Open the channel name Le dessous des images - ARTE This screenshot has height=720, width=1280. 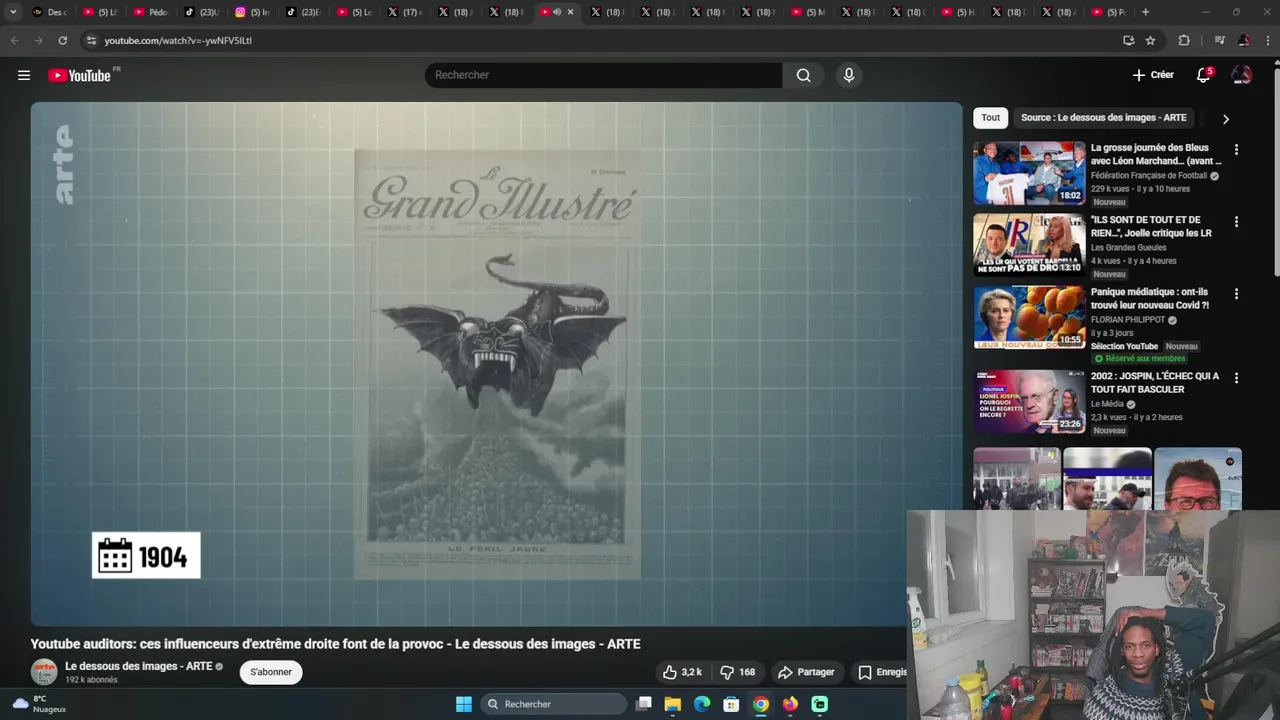pyautogui.click(x=138, y=666)
